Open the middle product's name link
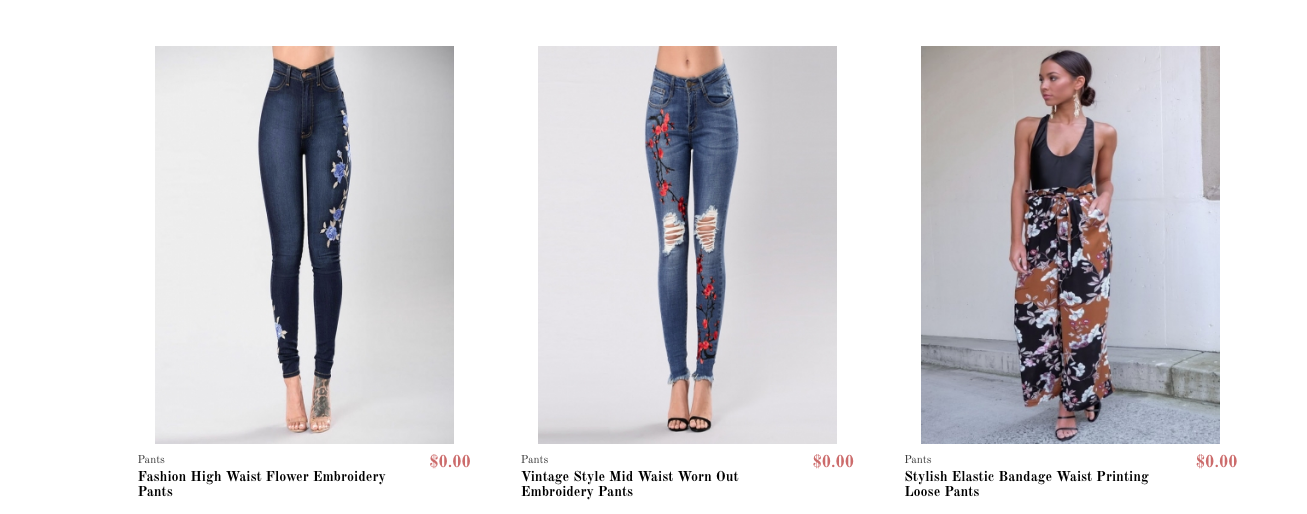 coord(630,484)
